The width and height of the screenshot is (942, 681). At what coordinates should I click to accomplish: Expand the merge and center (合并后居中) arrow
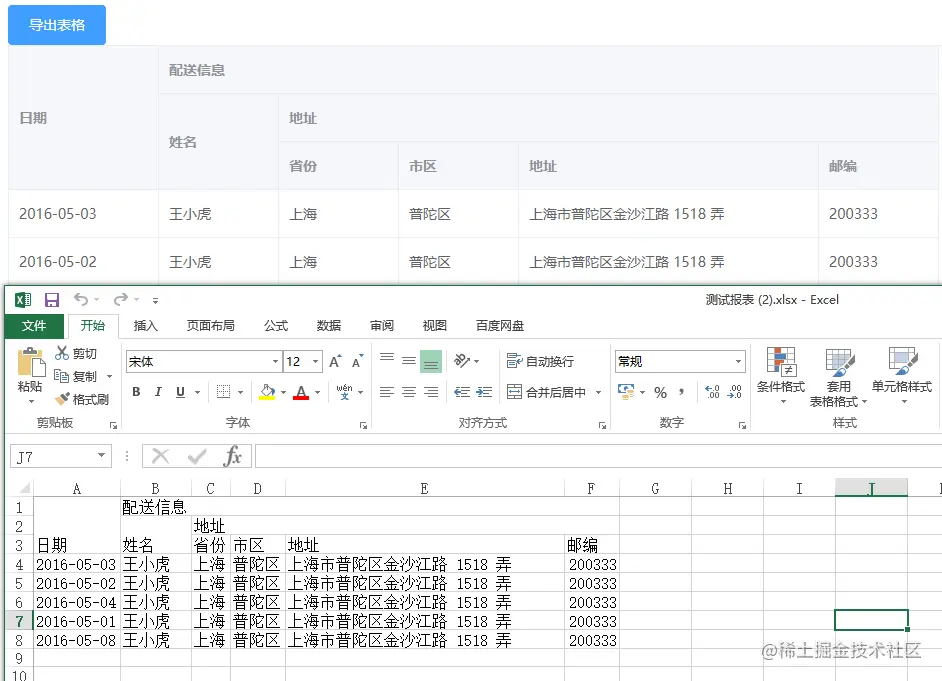[x=598, y=392]
